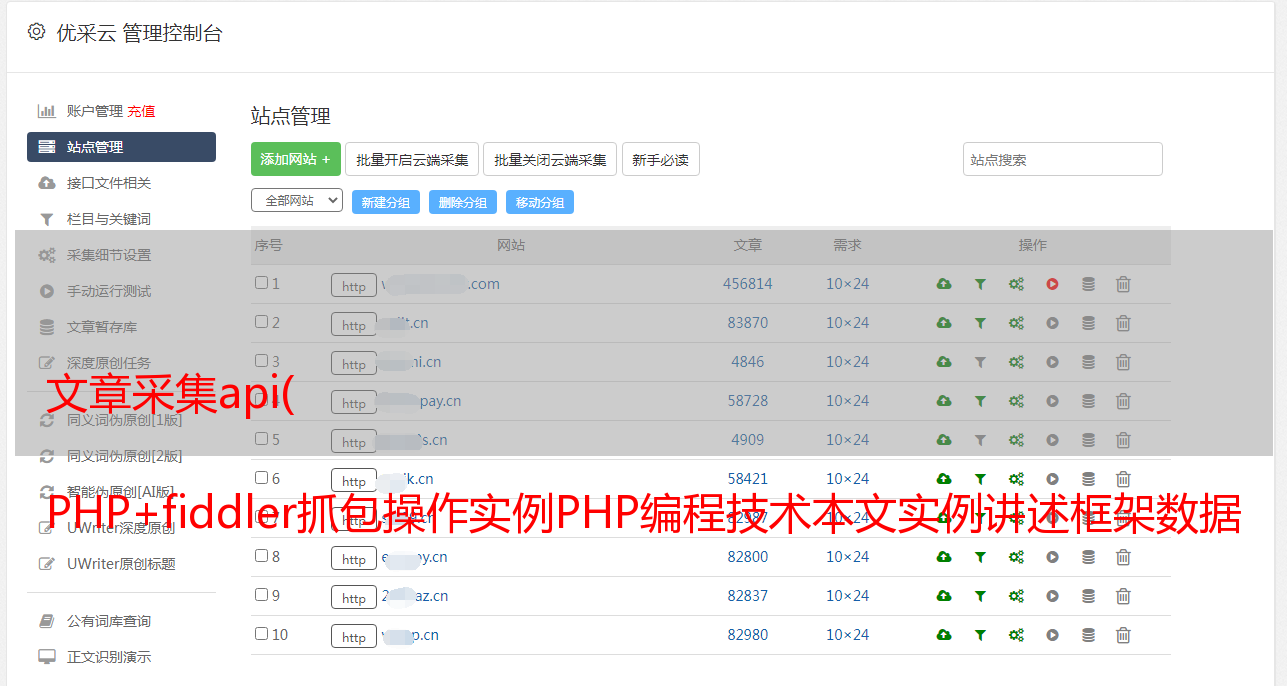
Task: Click the 站点搜索 search field
Action: 1063,159
